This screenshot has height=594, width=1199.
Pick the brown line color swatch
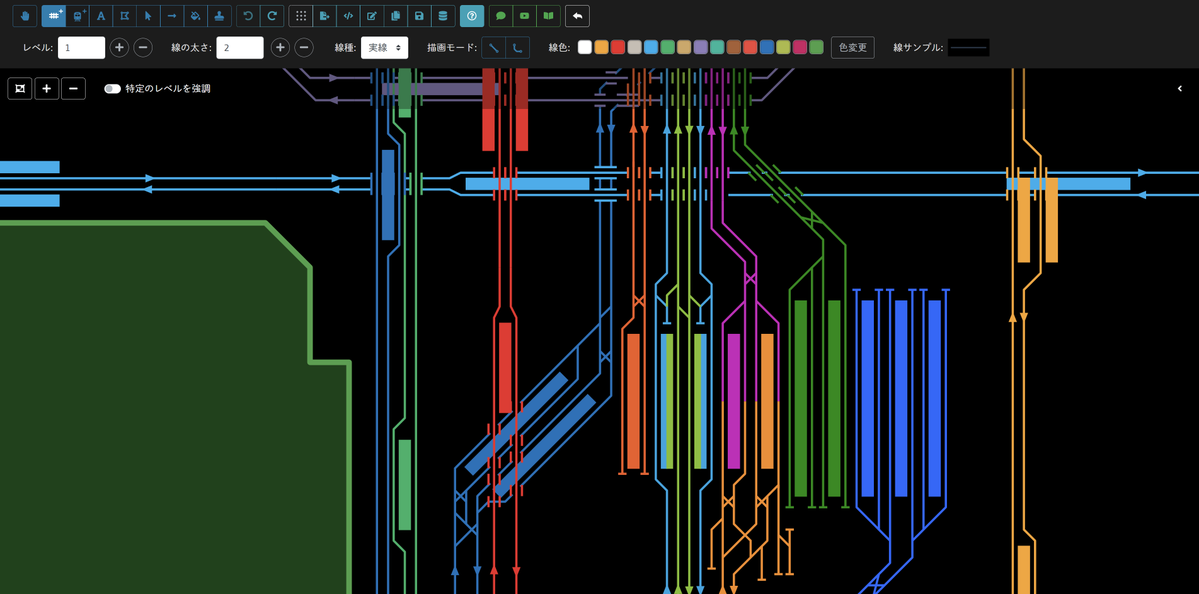733,47
